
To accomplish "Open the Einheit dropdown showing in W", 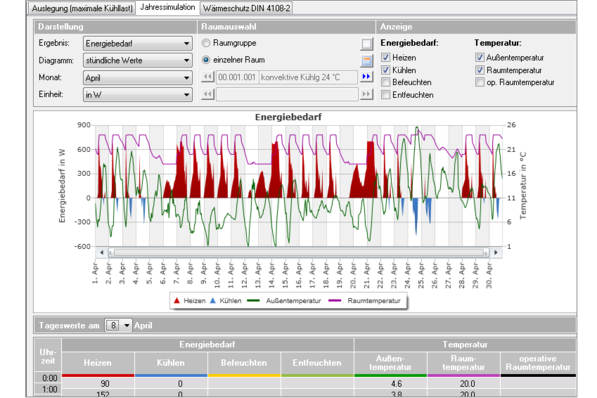I will click(x=137, y=94).
